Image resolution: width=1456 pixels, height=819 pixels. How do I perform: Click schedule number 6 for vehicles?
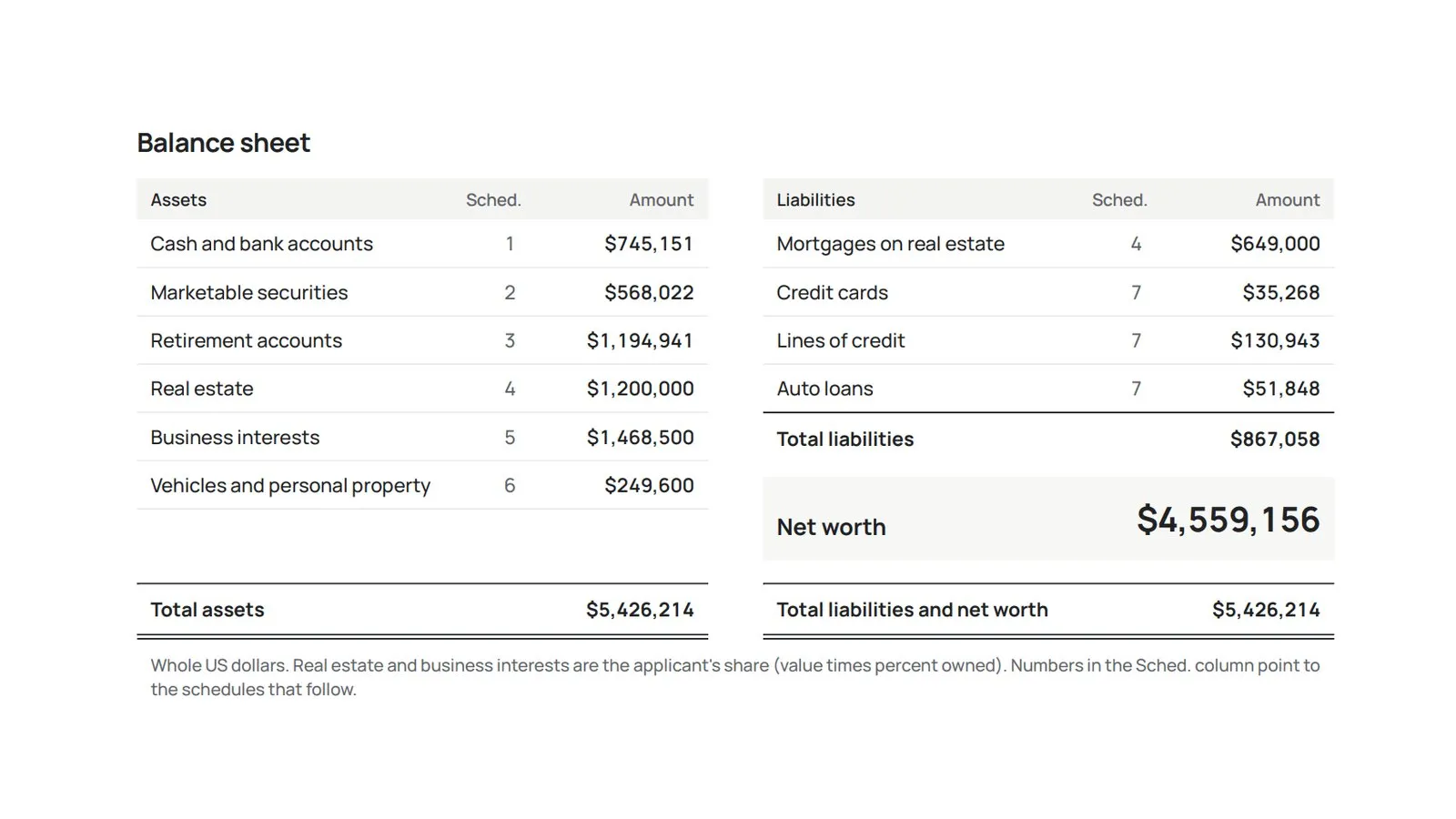coord(510,486)
